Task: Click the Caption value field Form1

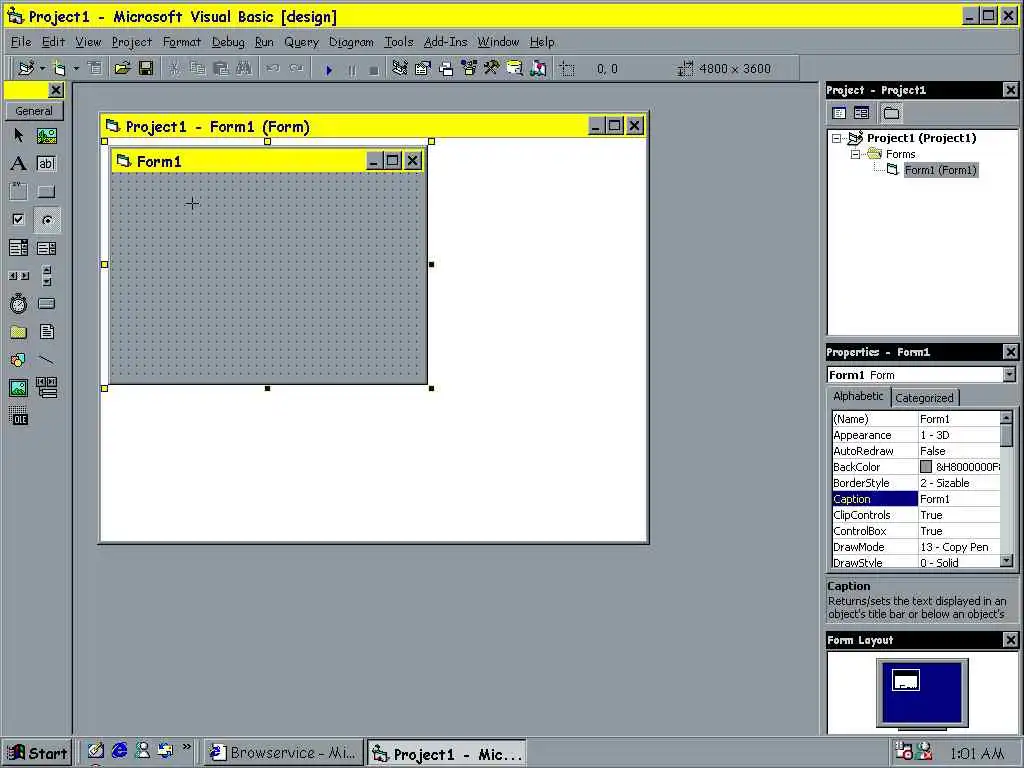Action: tap(959, 499)
